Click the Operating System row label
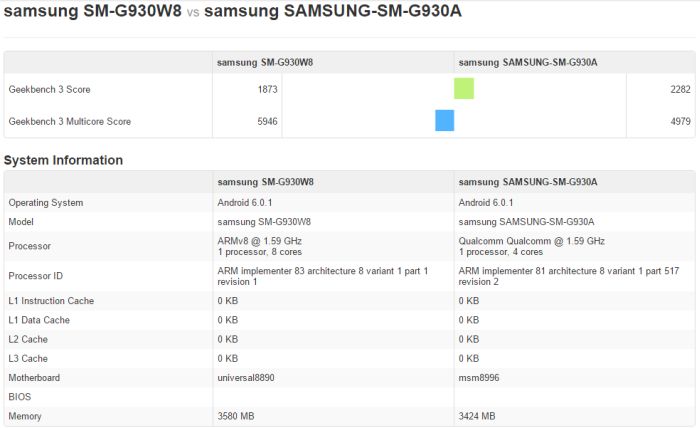 click(46, 202)
